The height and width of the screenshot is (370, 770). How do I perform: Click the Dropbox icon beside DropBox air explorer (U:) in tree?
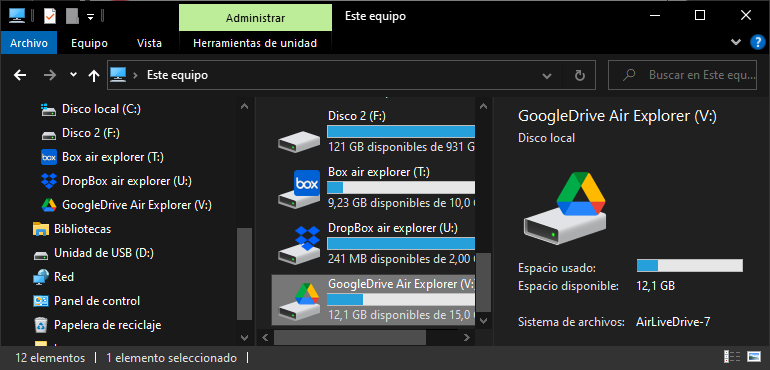[49, 181]
